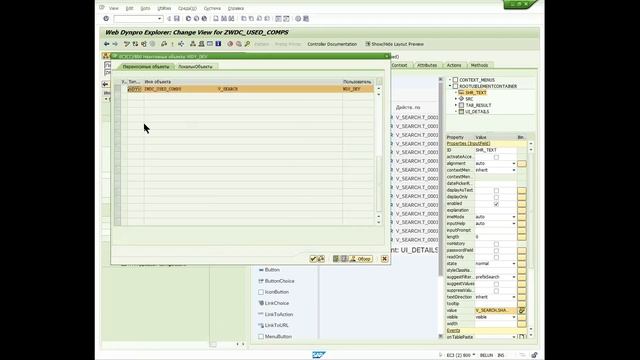Expand the TAB_RESULT tree node
This screenshot has height=360, width=640.
coord(456,105)
